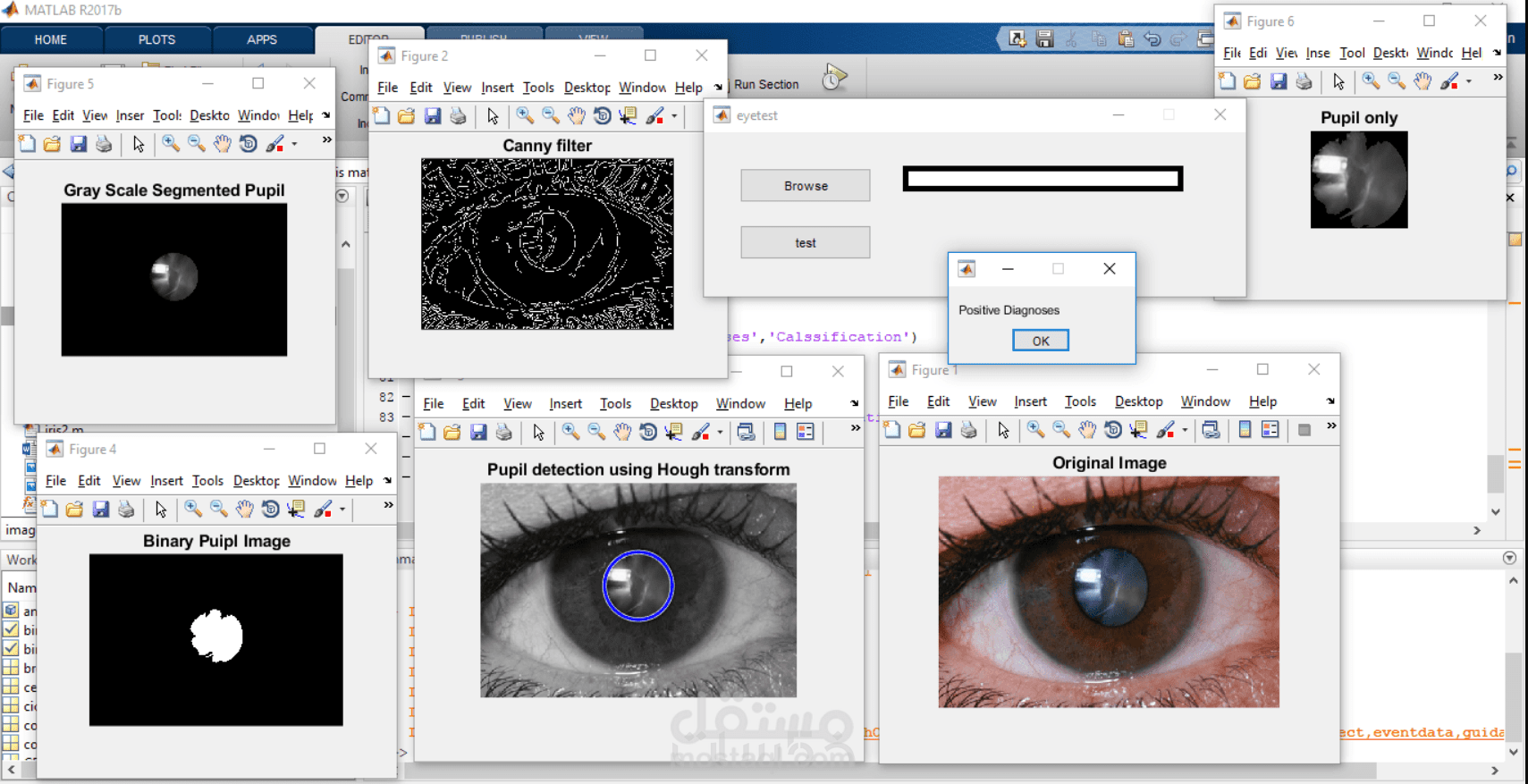Open Insert menu in Figure 2
1528x784 pixels.
[x=497, y=88]
